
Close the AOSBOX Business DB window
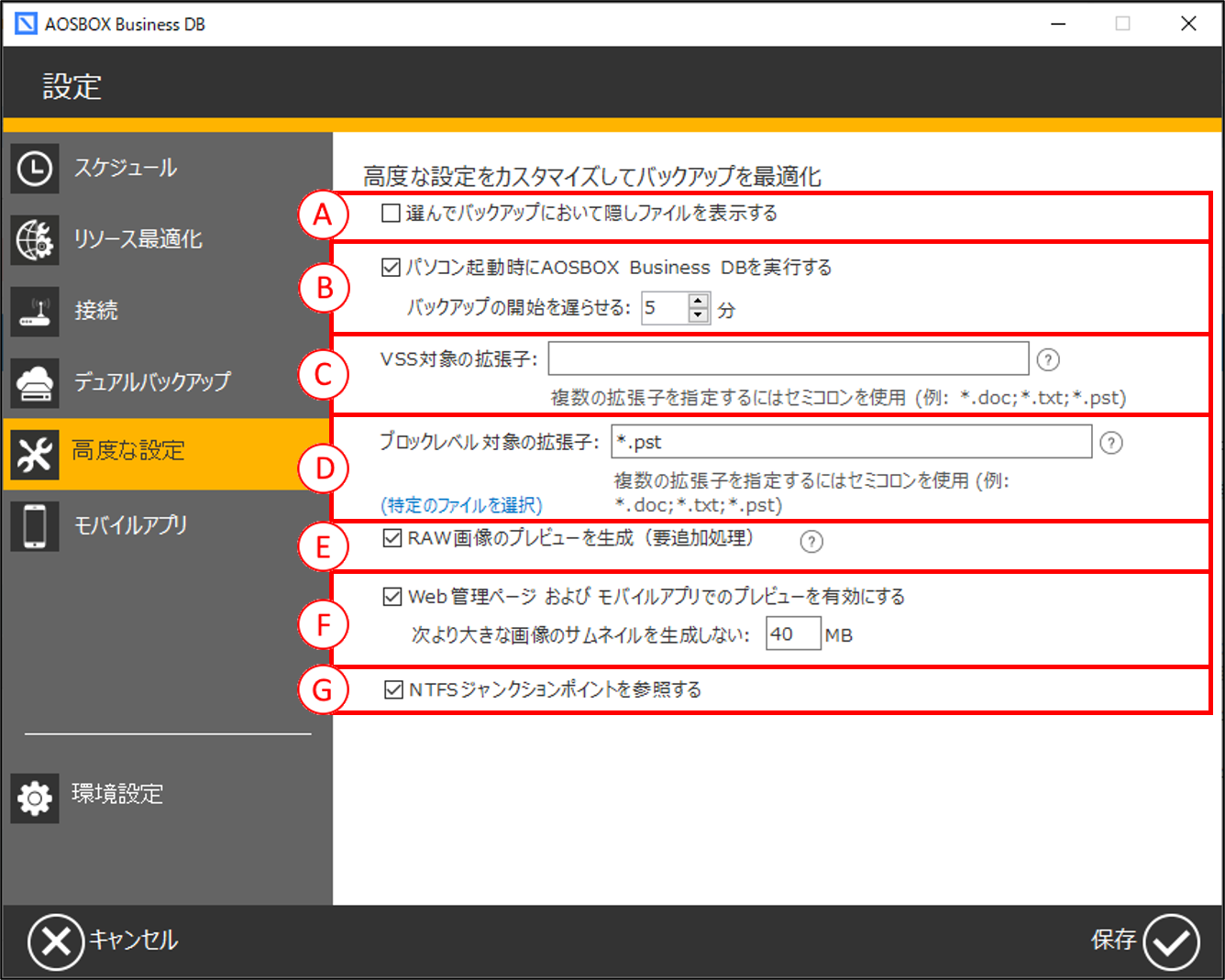pos(1188,24)
